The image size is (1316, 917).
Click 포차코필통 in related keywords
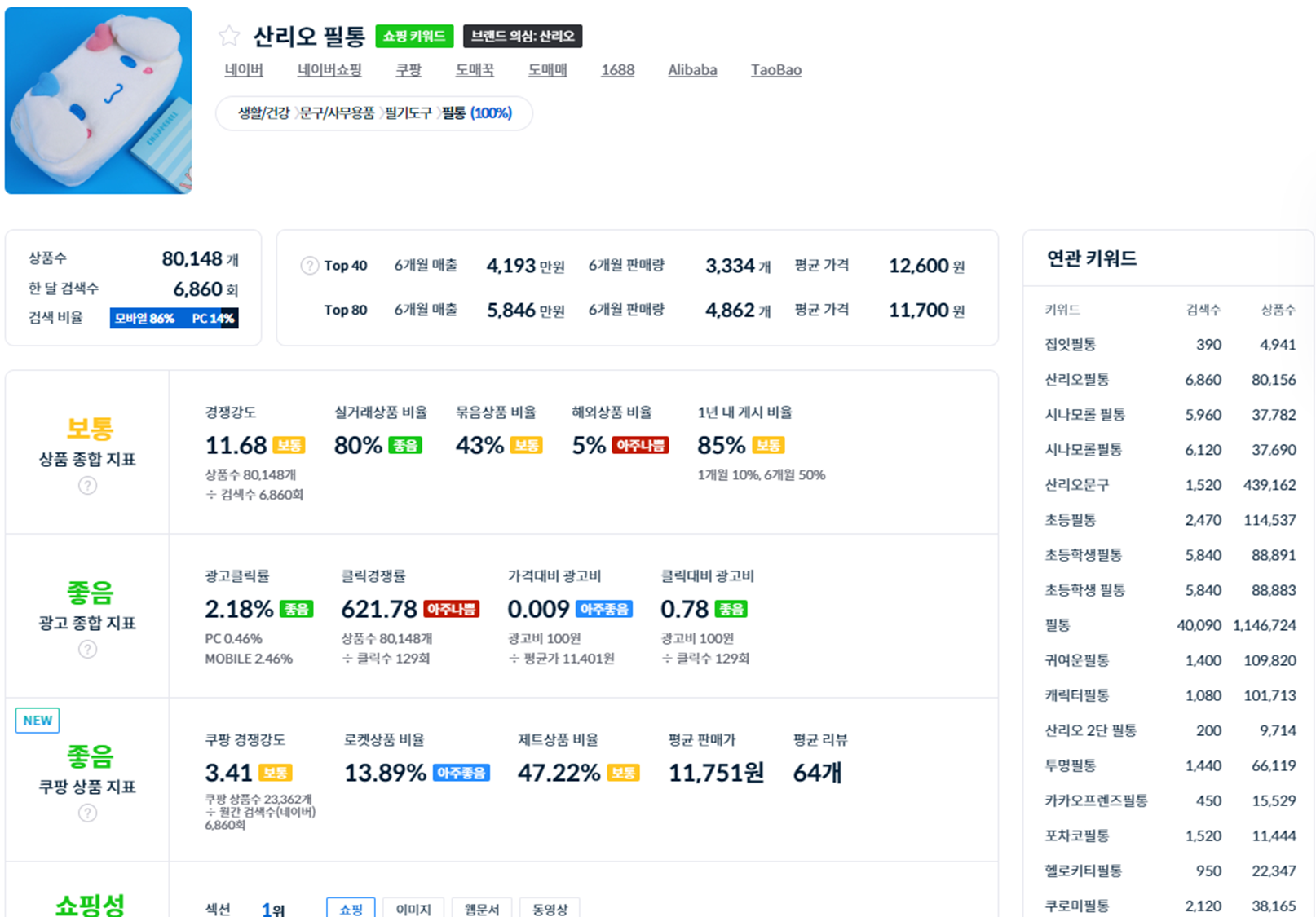(1077, 835)
